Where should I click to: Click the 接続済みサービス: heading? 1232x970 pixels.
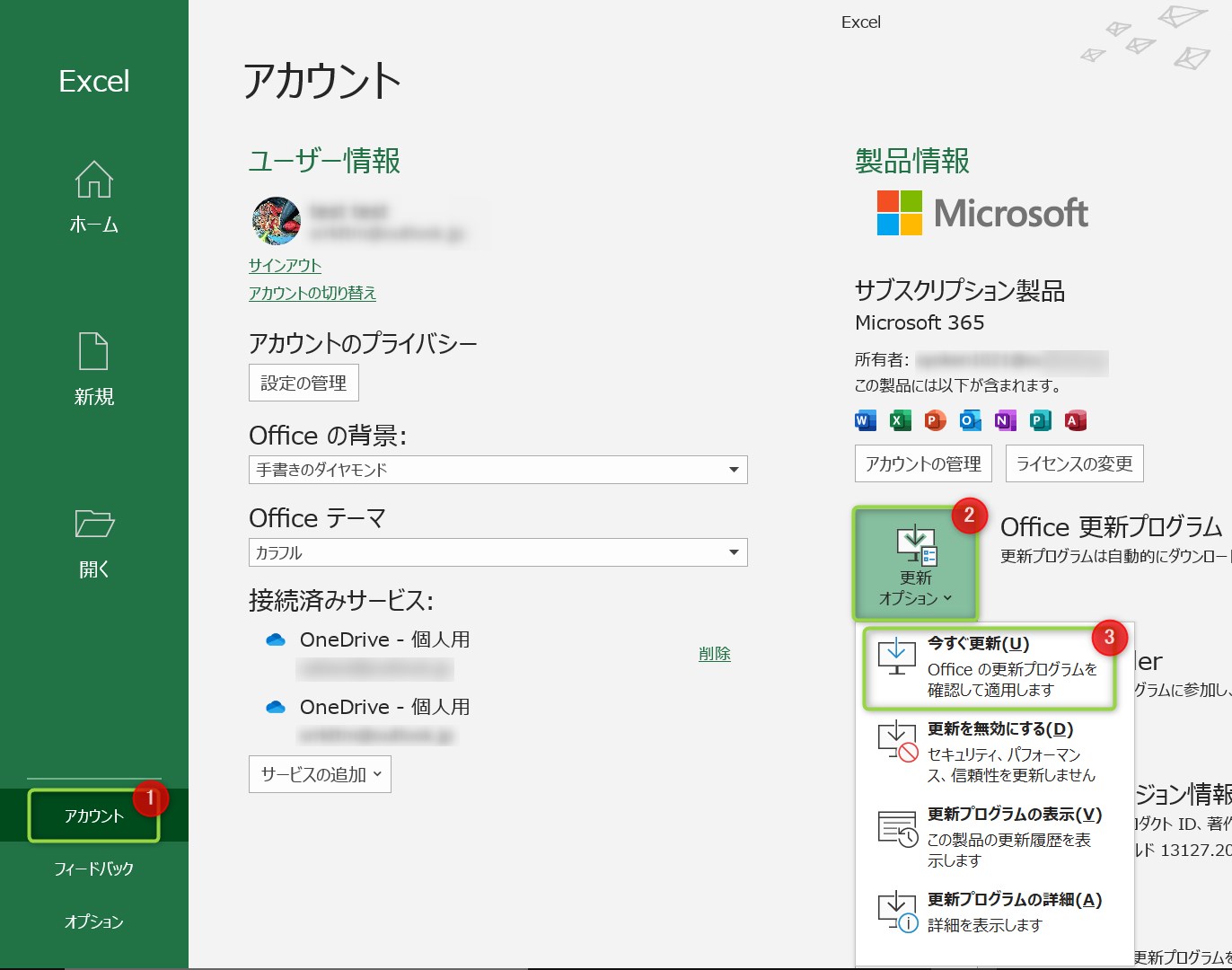[341, 600]
